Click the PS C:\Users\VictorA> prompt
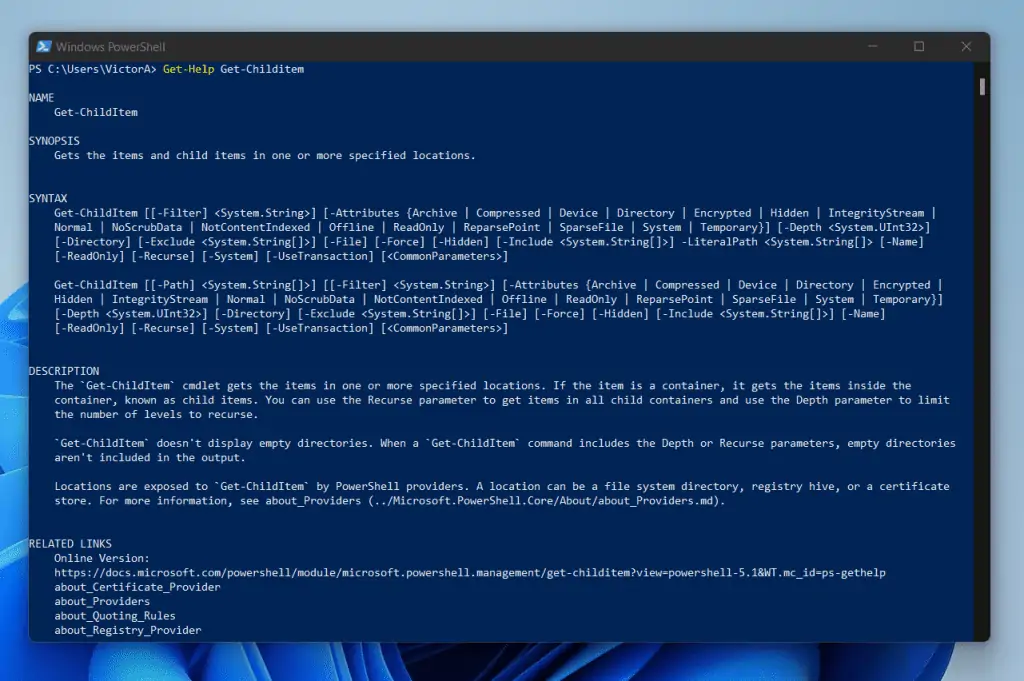 [93, 69]
